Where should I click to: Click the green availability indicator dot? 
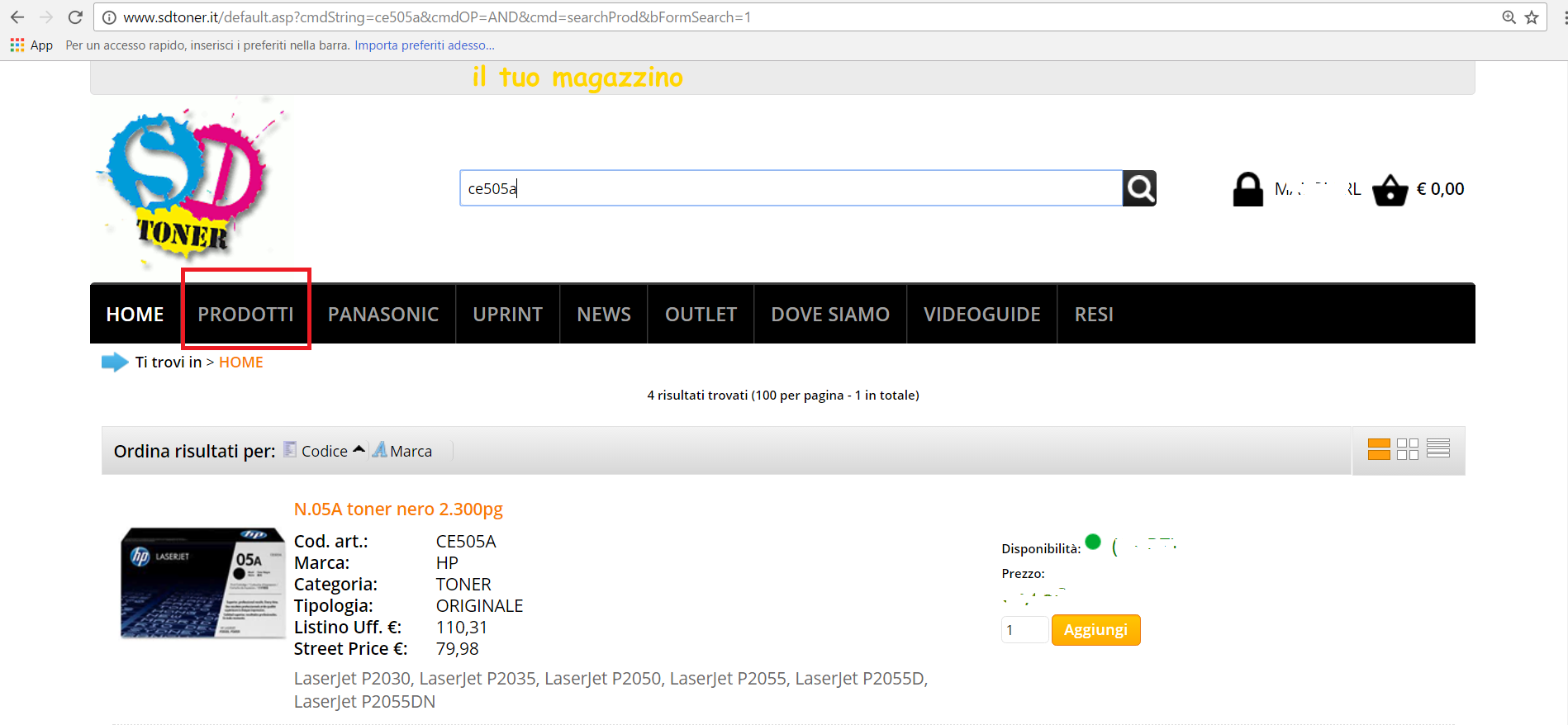click(x=1093, y=542)
